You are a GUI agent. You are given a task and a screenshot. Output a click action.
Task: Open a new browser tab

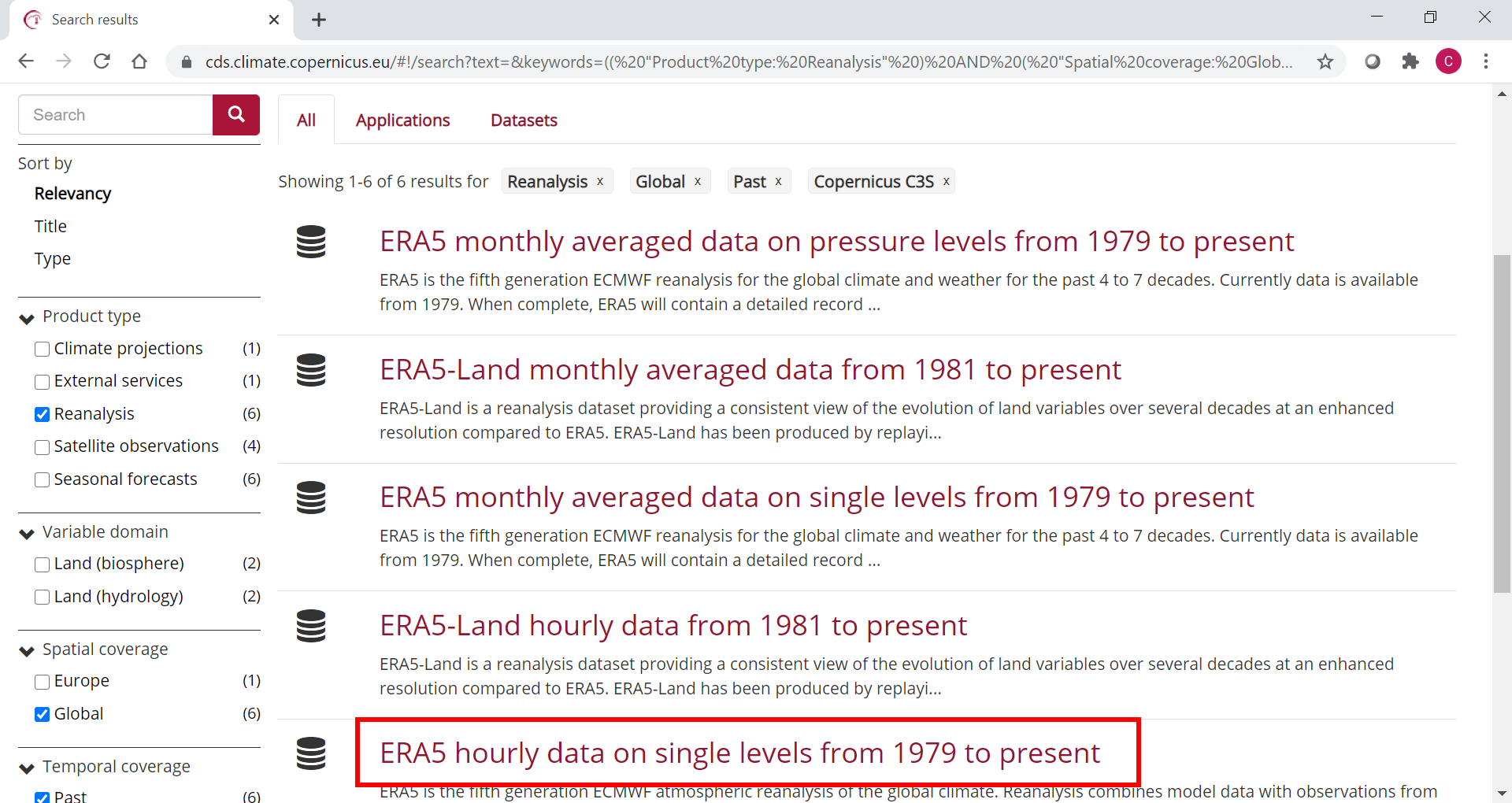point(319,20)
